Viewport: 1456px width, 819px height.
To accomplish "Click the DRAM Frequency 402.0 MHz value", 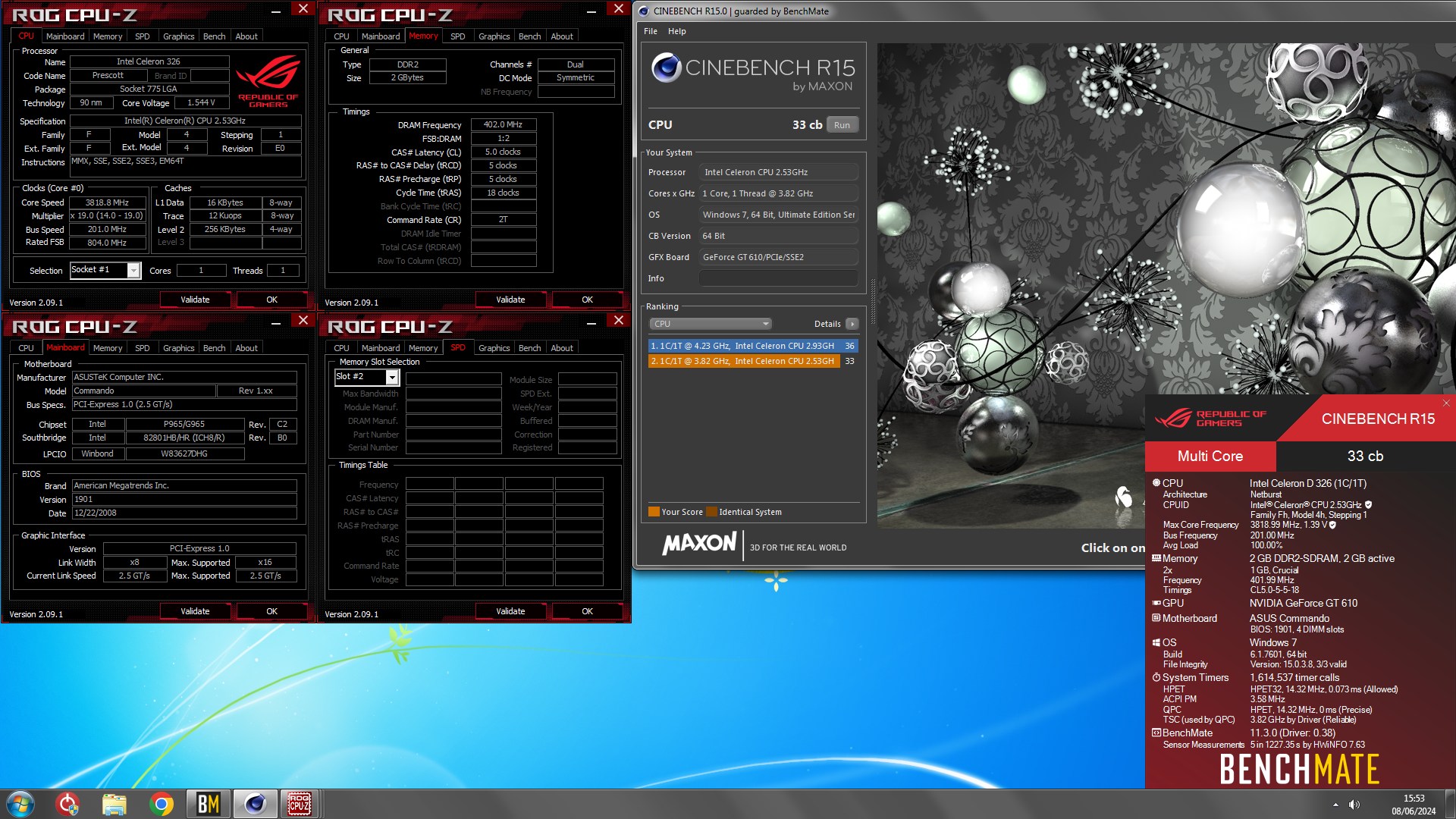I will (504, 124).
